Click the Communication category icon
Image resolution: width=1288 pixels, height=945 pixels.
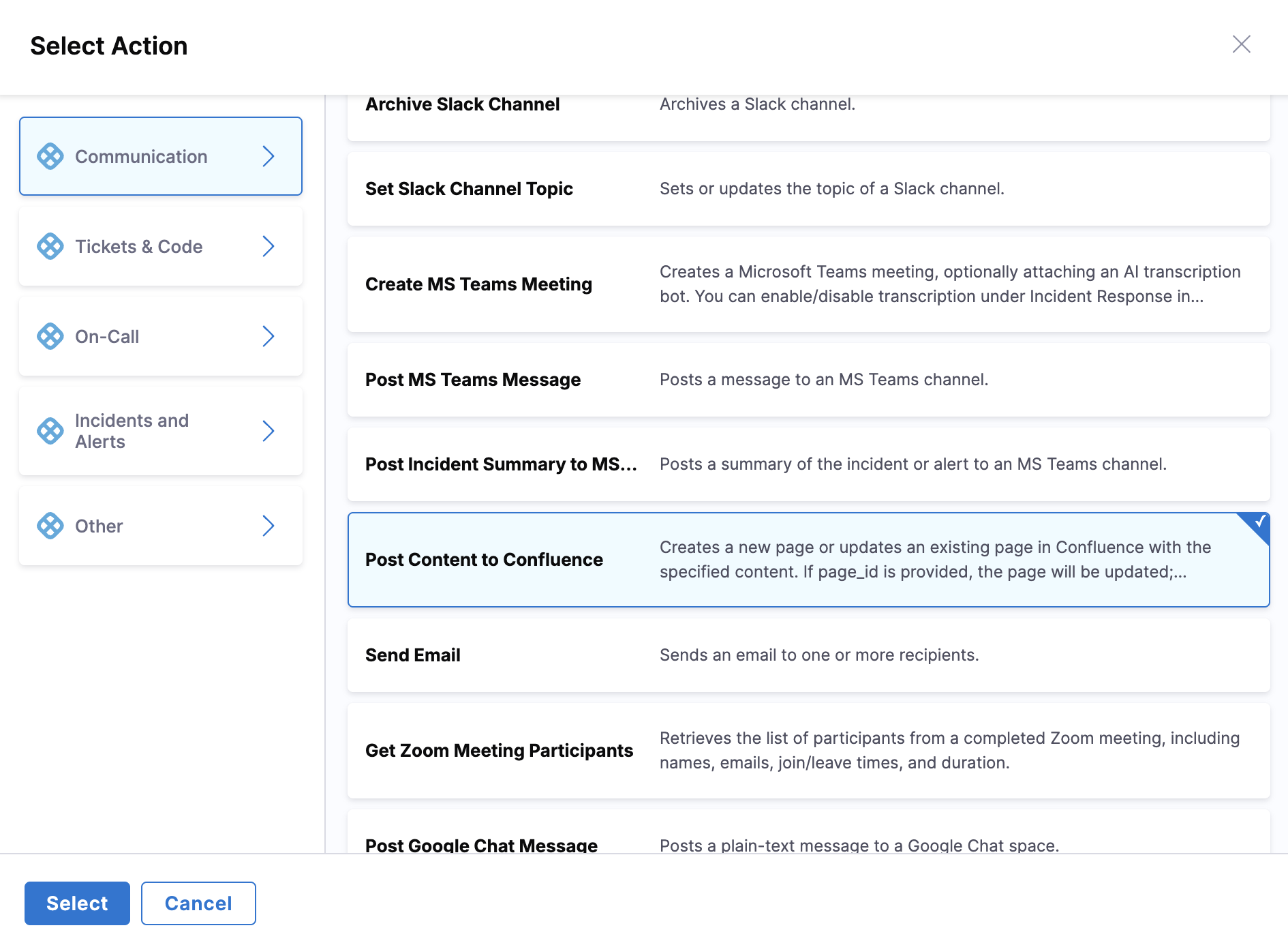click(x=50, y=156)
